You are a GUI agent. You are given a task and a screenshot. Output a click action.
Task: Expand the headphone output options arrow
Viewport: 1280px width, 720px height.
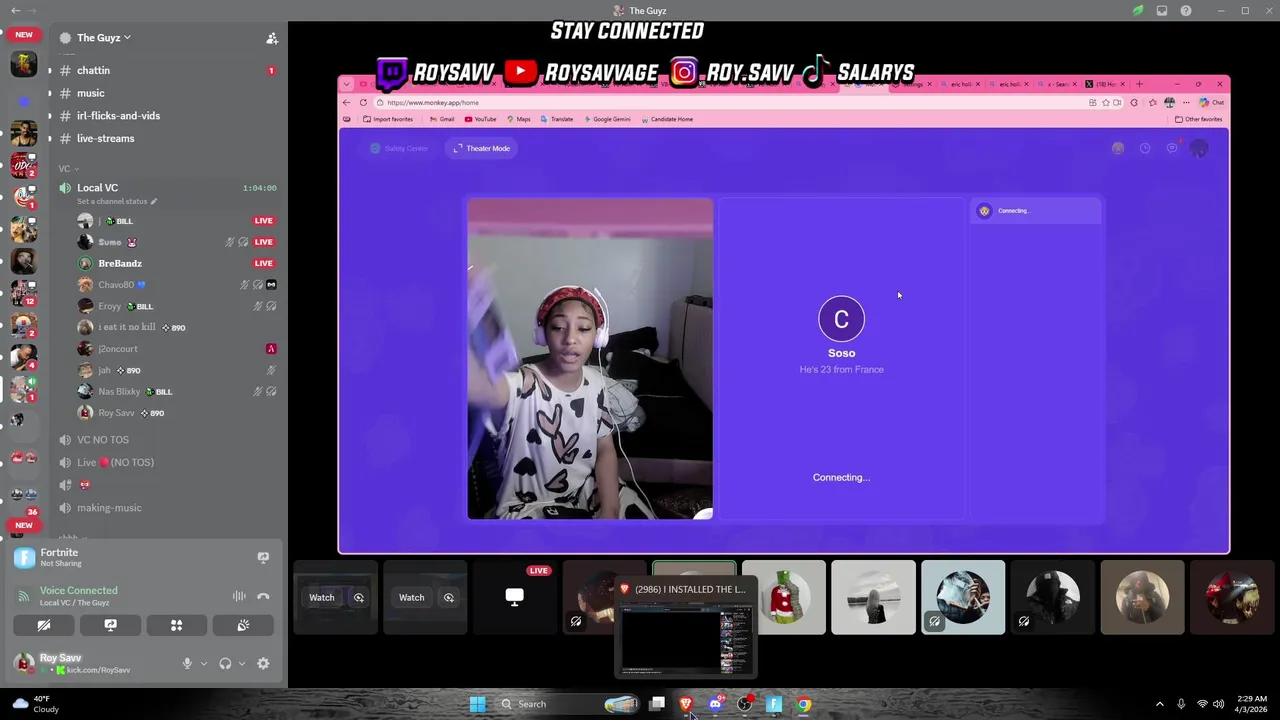[242, 664]
